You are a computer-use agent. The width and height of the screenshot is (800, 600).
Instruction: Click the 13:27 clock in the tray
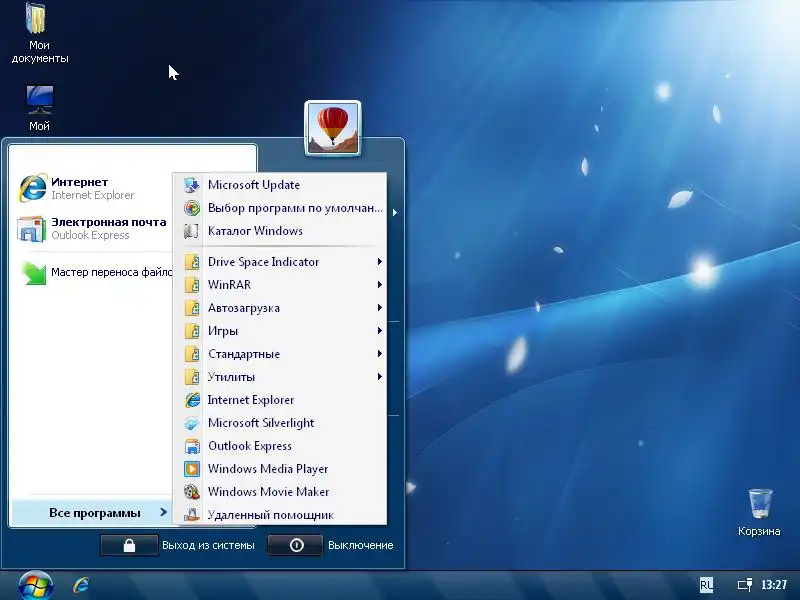tap(774, 585)
